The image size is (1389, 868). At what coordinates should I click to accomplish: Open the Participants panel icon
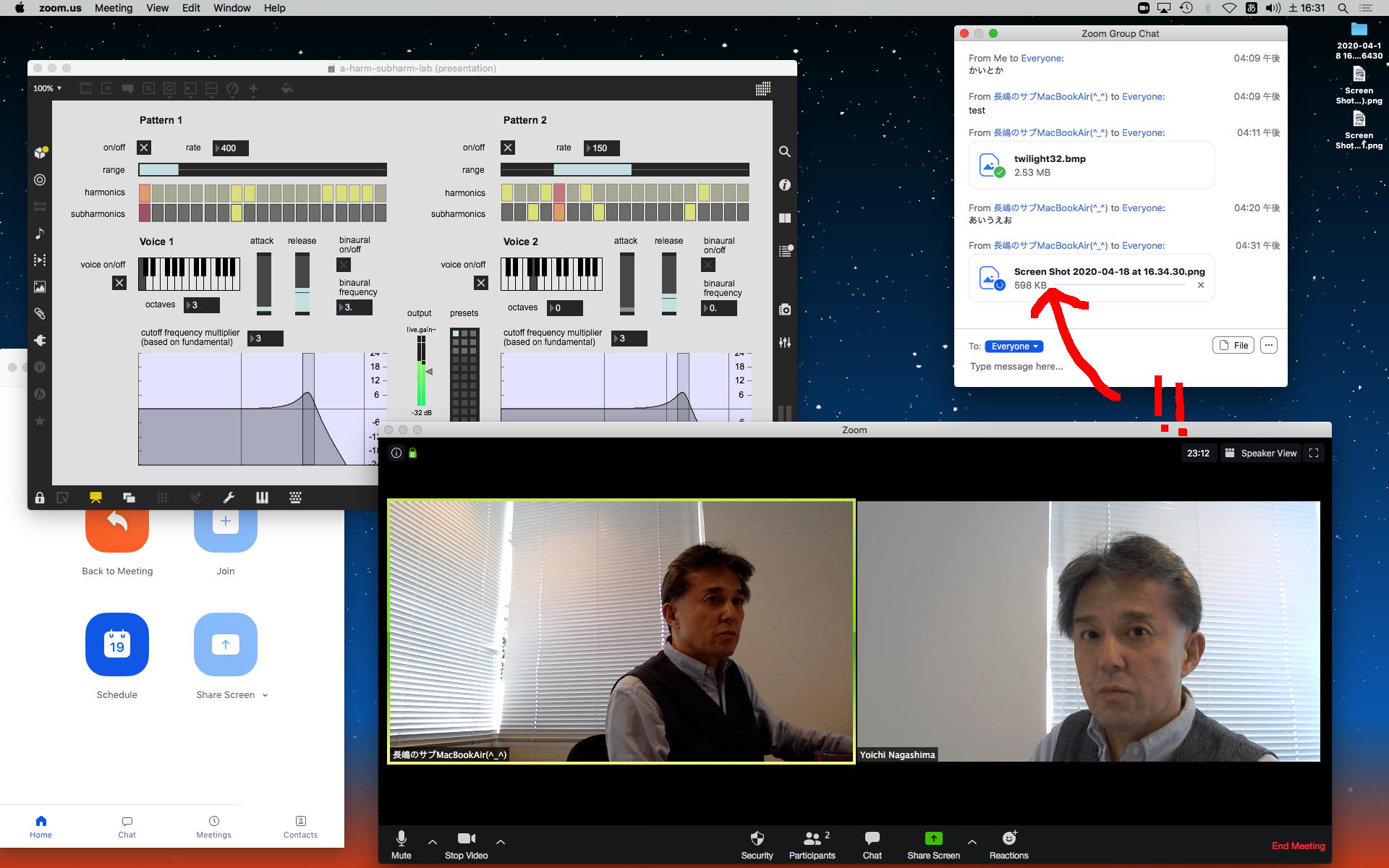[x=812, y=838]
